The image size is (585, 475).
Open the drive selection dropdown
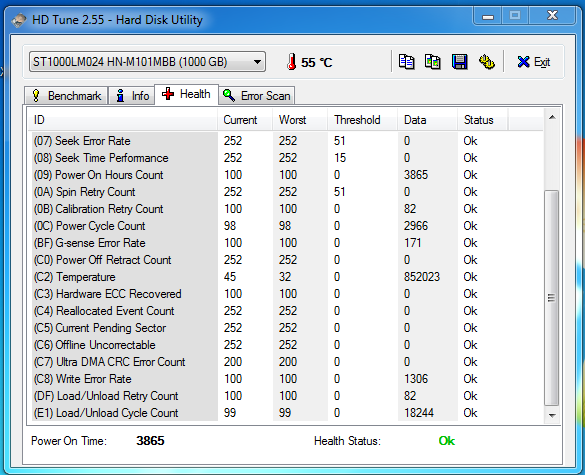(147, 62)
